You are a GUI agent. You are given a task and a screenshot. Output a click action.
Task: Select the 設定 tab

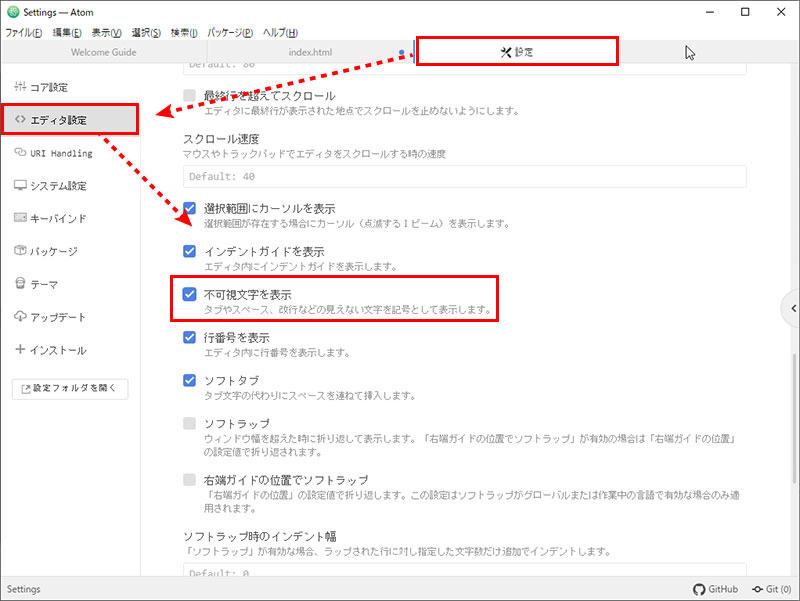point(517,52)
